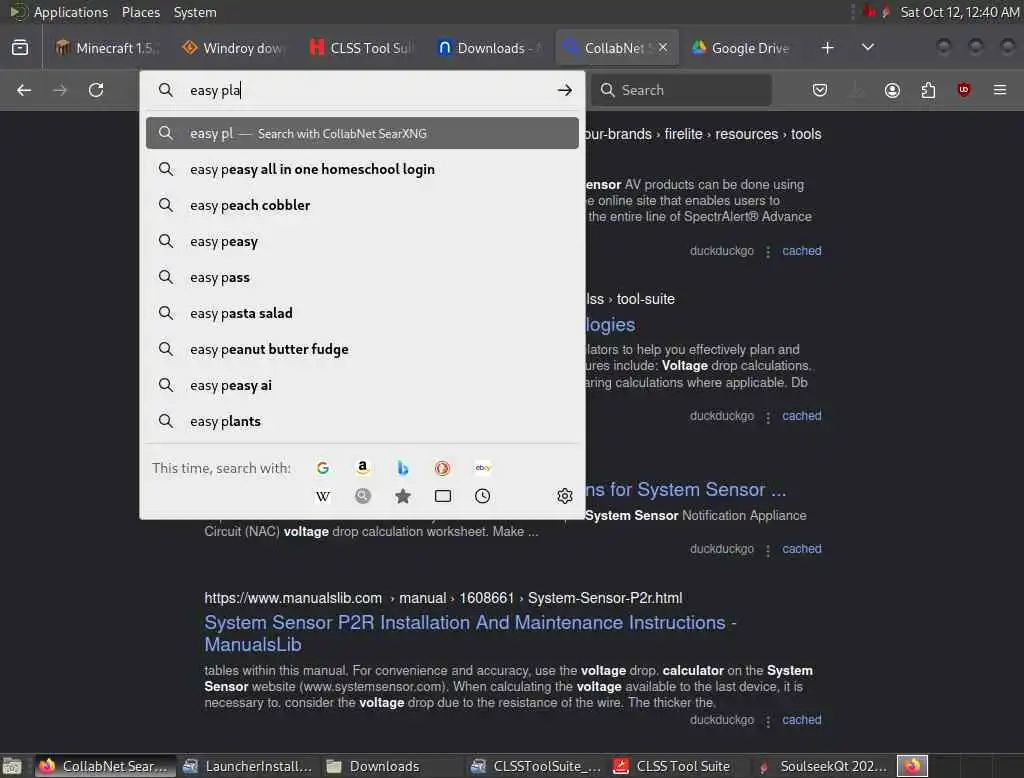Open the Applications menu
The width and height of the screenshot is (1024, 778).
71,12
